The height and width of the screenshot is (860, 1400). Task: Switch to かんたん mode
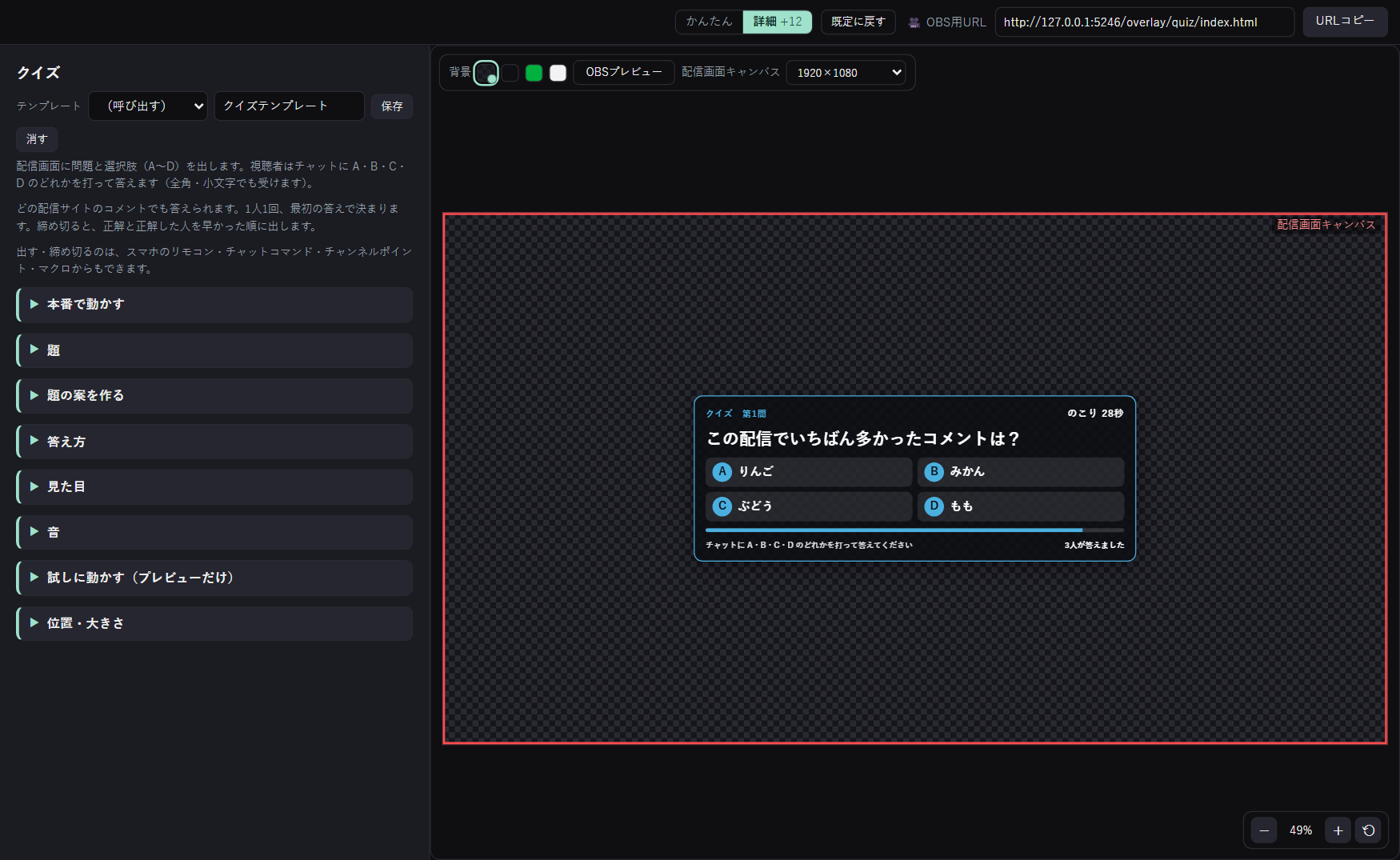[x=710, y=22]
